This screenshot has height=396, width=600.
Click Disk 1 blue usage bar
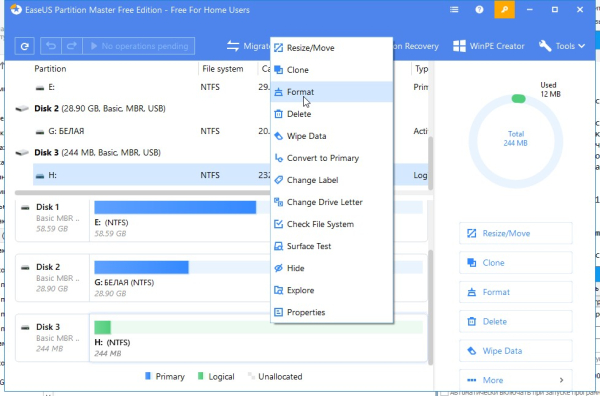coord(175,207)
